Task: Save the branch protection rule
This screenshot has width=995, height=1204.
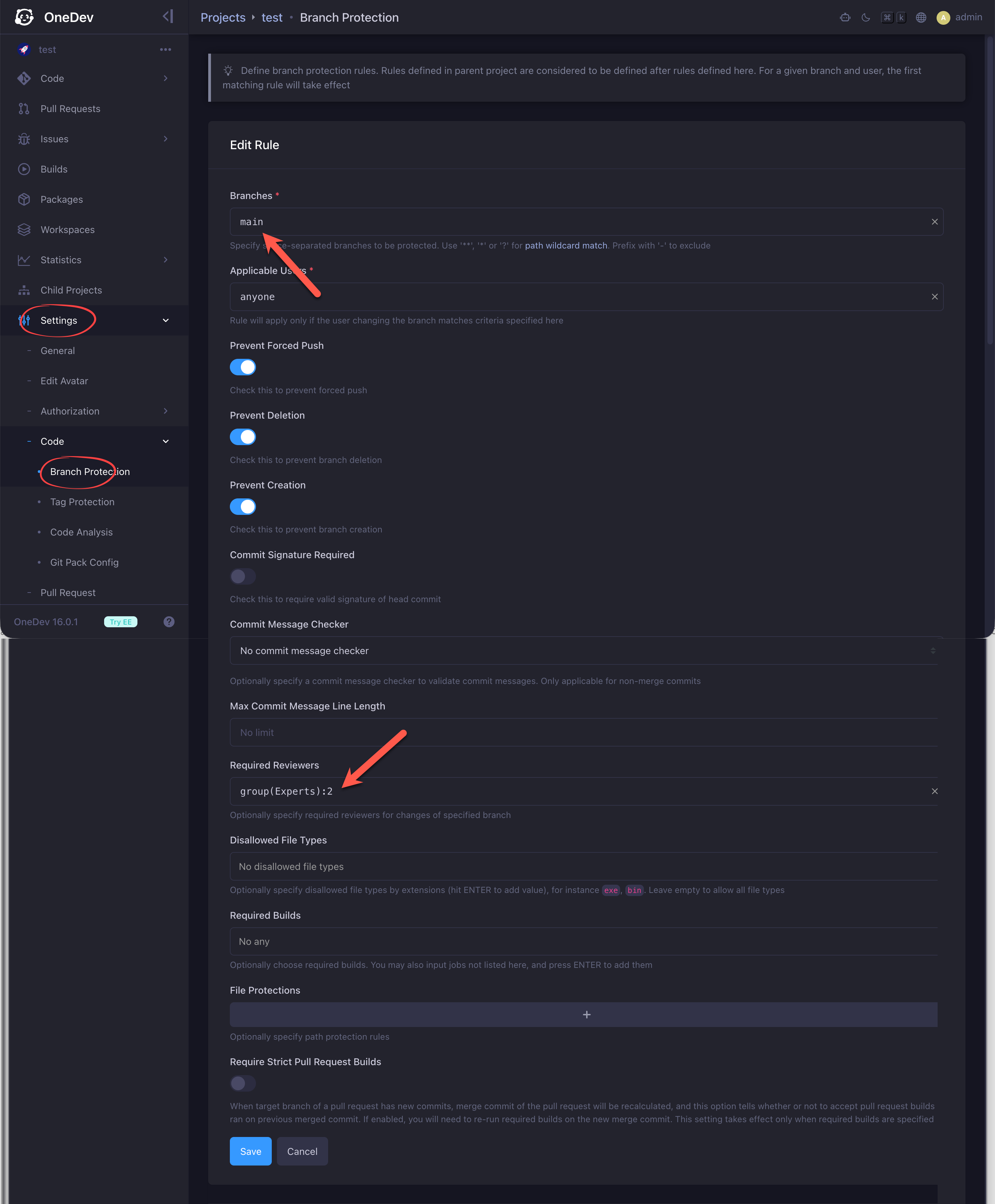Action: tap(250, 1151)
